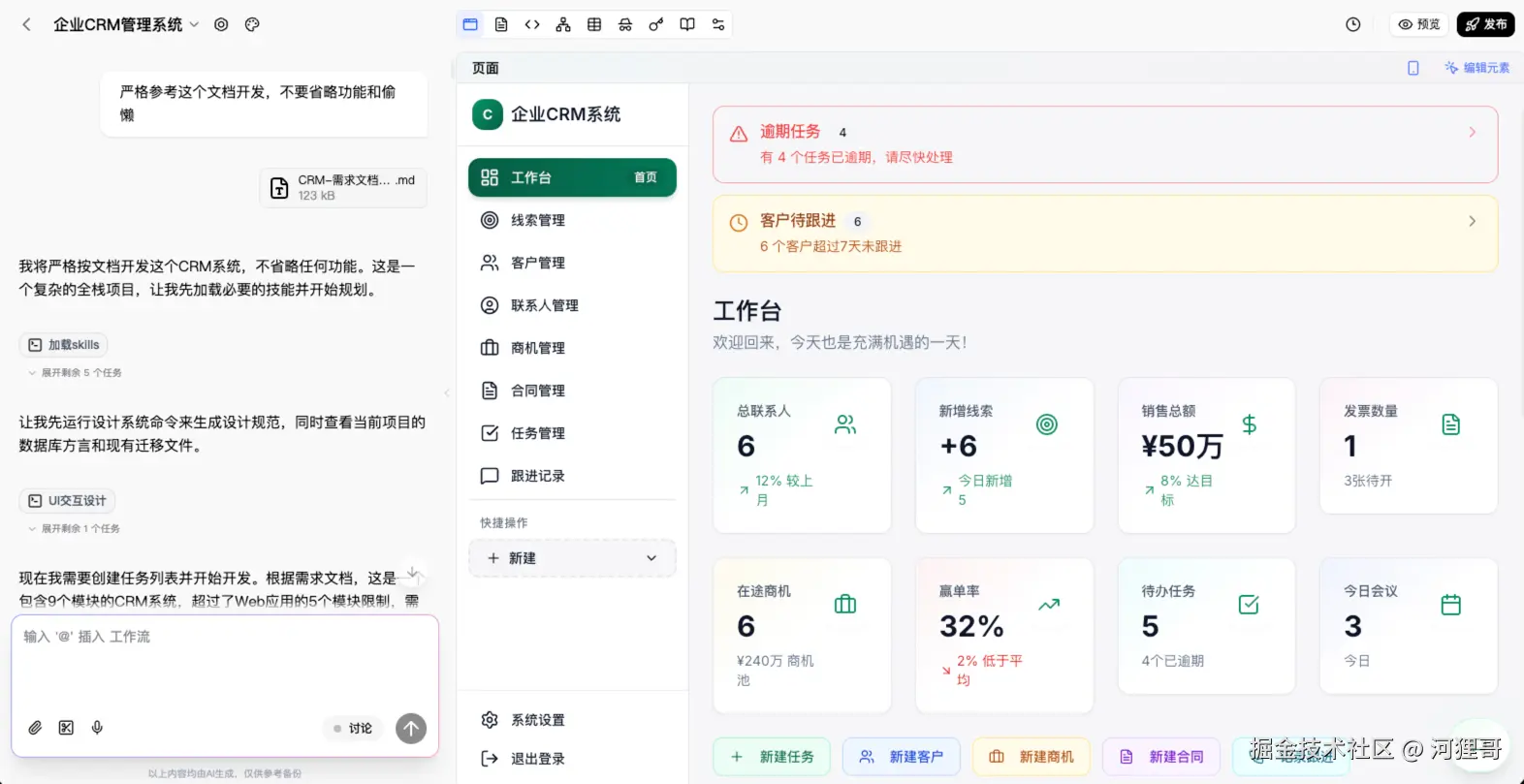This screenshot has width=1524, height=784.
Task: Open the palette theme icon
Action: pos(252,24)
